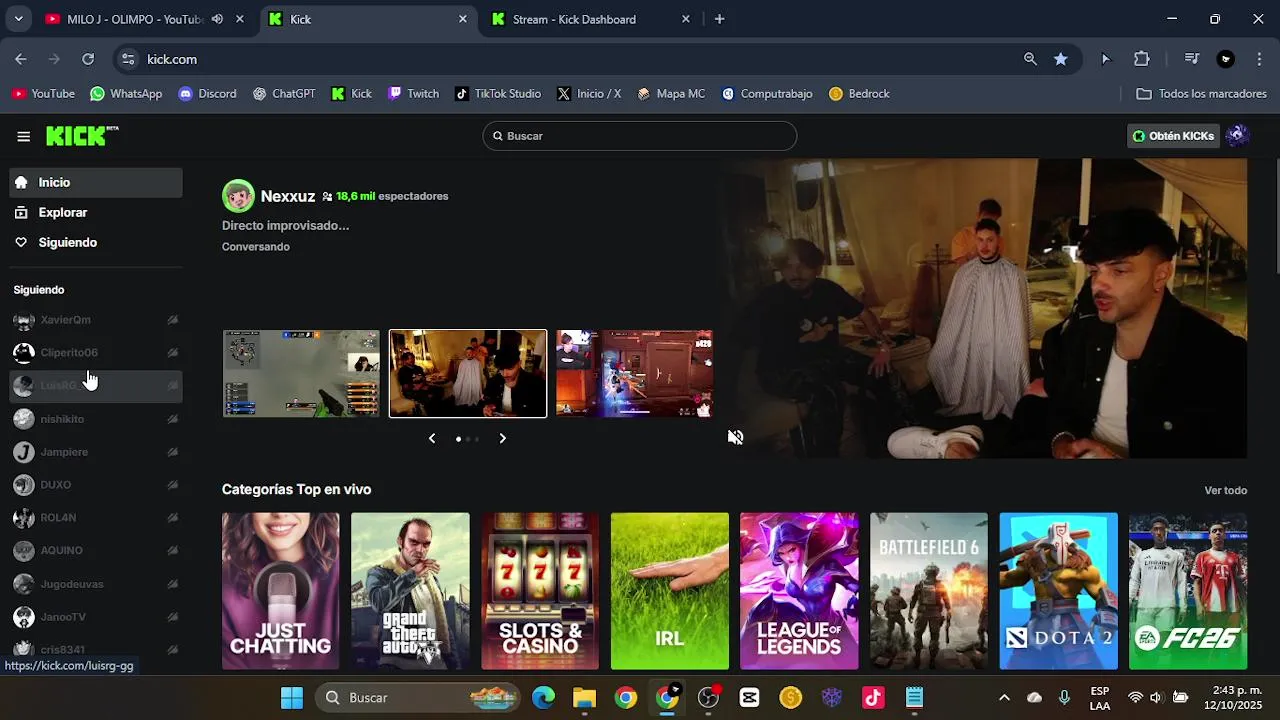The image size is (1280, 720).
Task: Open the Kick hamburger sidebar menu
Action: [x=23, y=136]
